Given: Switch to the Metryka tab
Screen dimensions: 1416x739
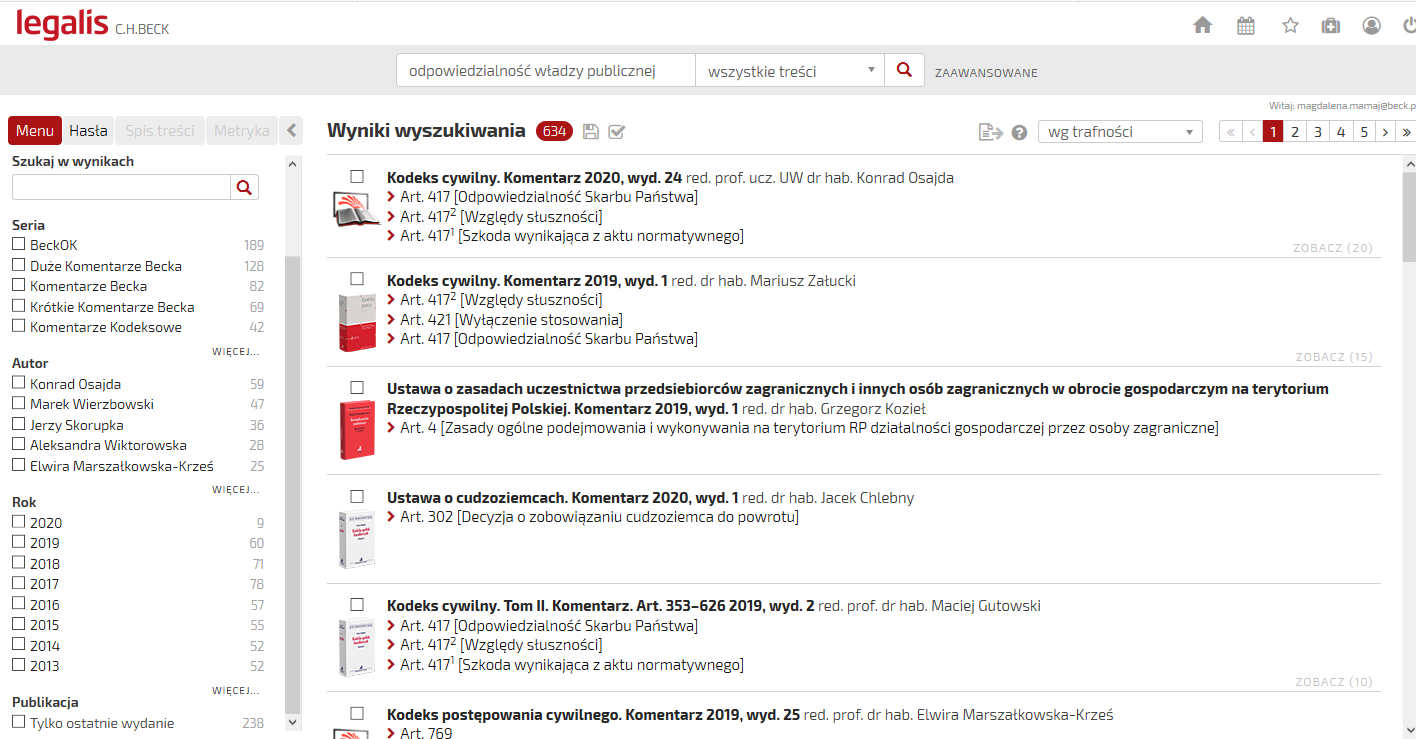Looking at the screenshot, I should click(x=241, y=130).
